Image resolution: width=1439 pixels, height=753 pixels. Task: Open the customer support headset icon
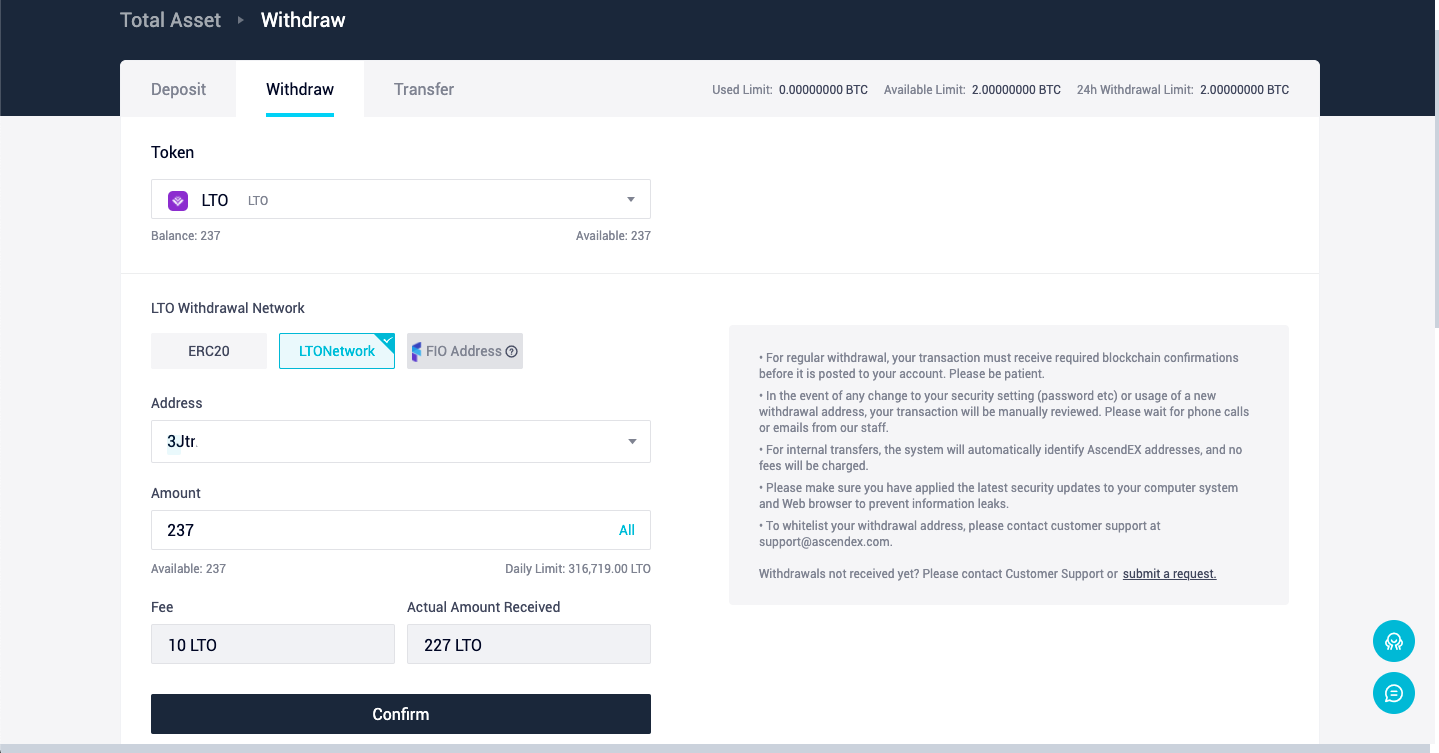(x=1394, y=641)
